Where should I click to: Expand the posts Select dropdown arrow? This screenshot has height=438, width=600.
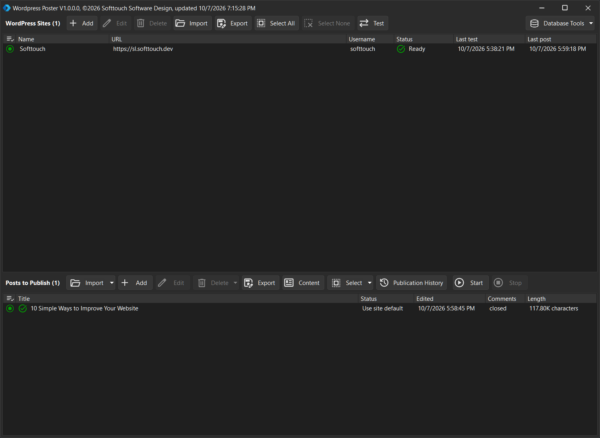tap(370, 283)
